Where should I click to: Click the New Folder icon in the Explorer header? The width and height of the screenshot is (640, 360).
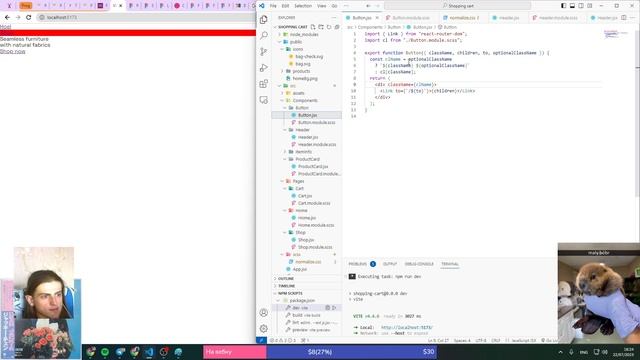(x=321, y=27)
